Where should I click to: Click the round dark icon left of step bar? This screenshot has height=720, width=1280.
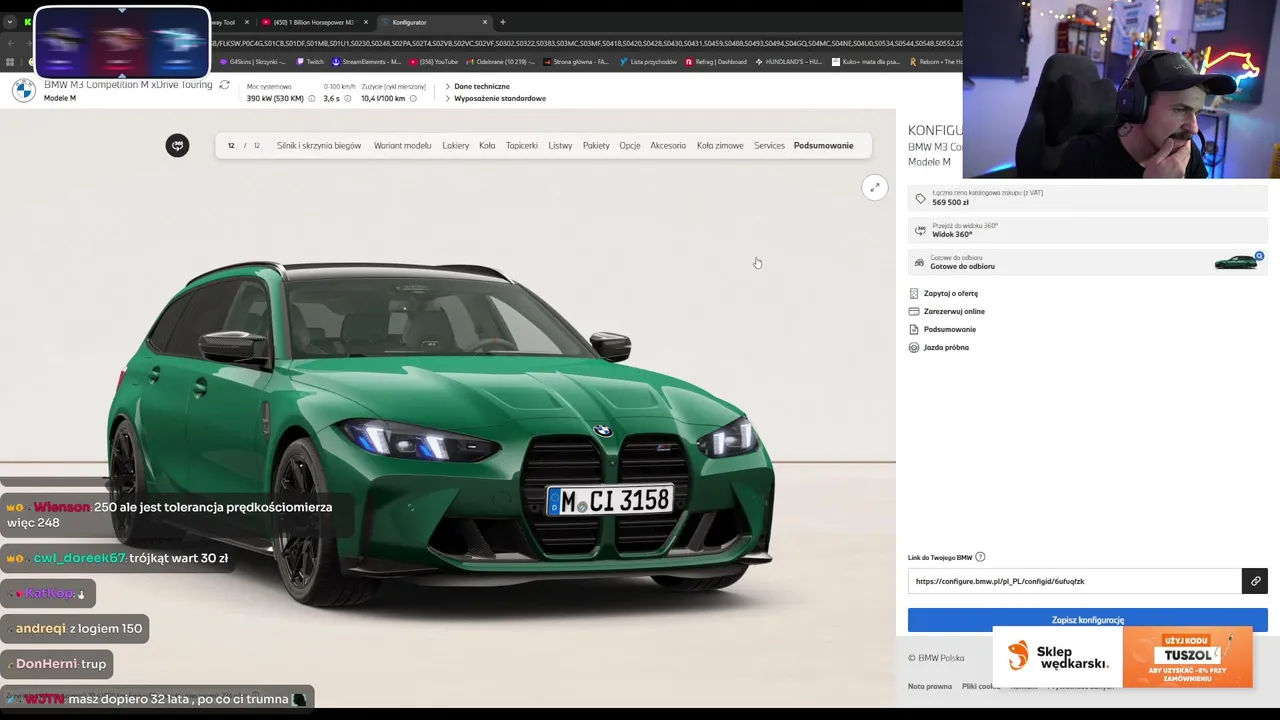(177, 146)
